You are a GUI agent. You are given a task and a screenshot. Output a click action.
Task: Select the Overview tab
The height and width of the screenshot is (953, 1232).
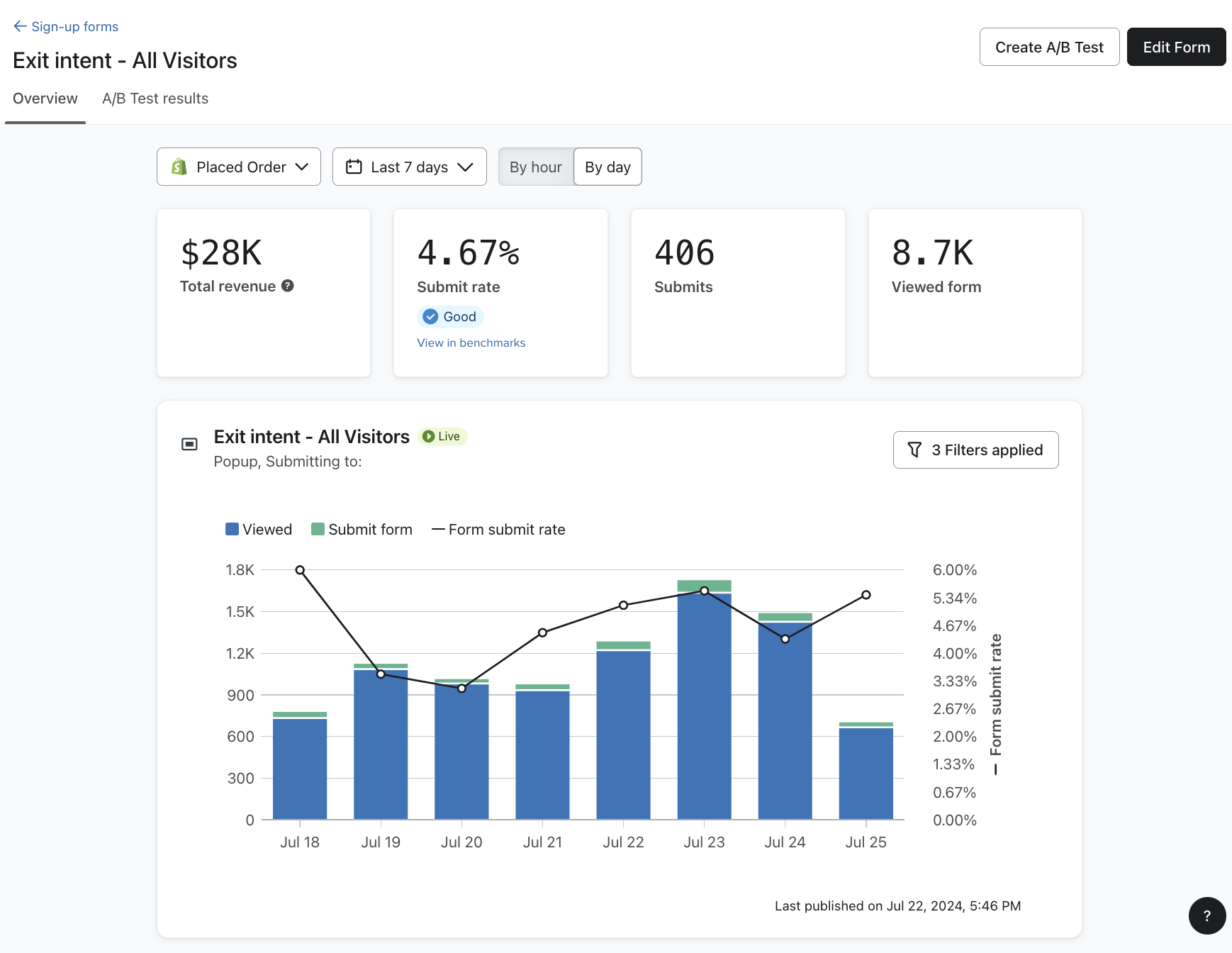[x=45, y=99]
